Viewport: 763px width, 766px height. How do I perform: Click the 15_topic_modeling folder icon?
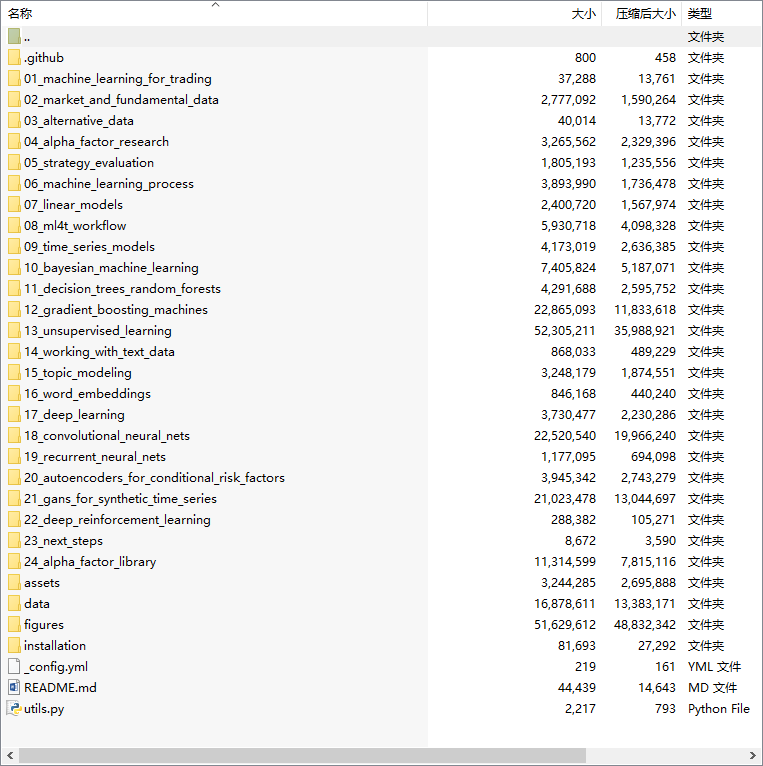pyautogui.click(x=14, y=372)
